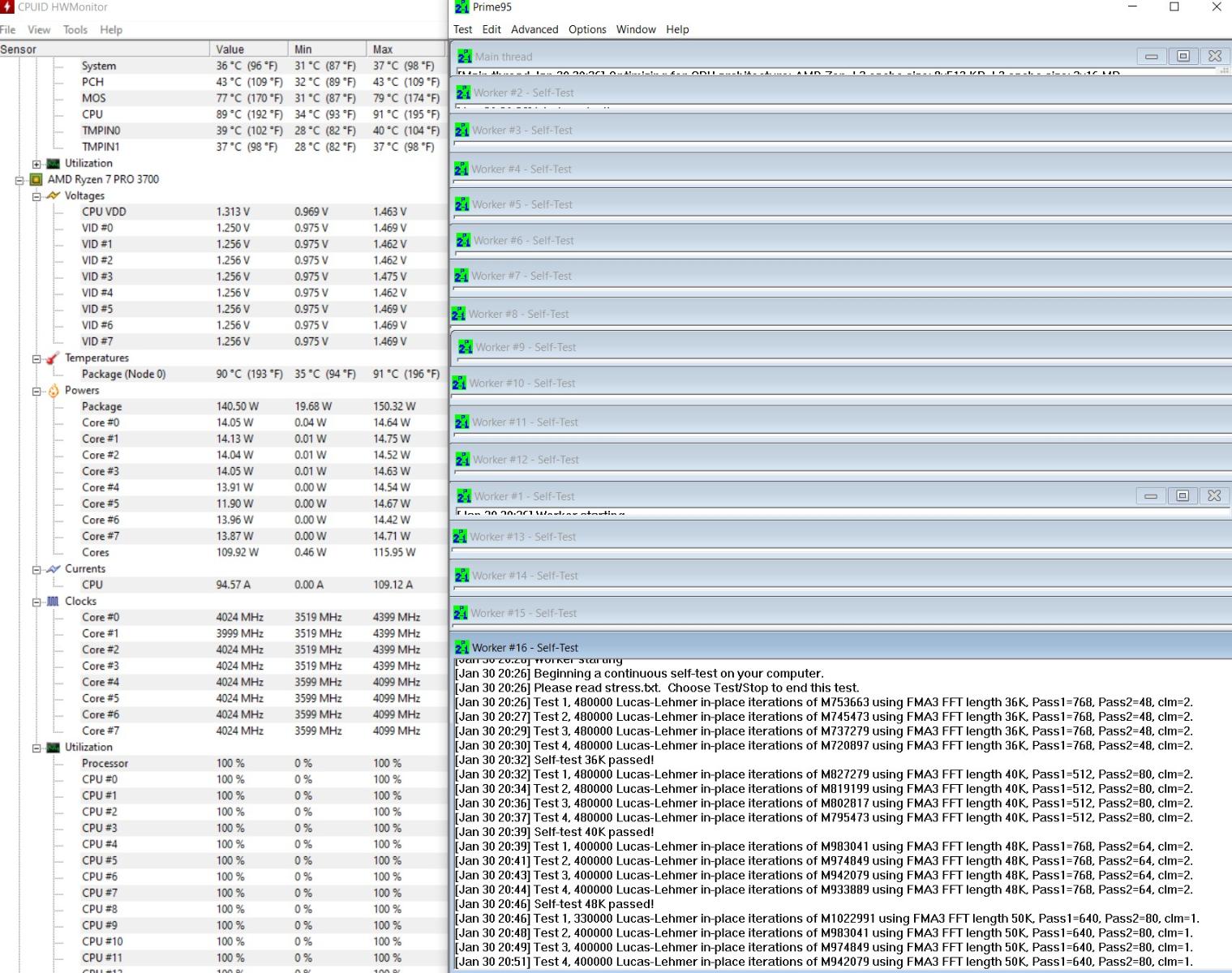
Task: Collapse the Powers section
Action: coord(36,391)
